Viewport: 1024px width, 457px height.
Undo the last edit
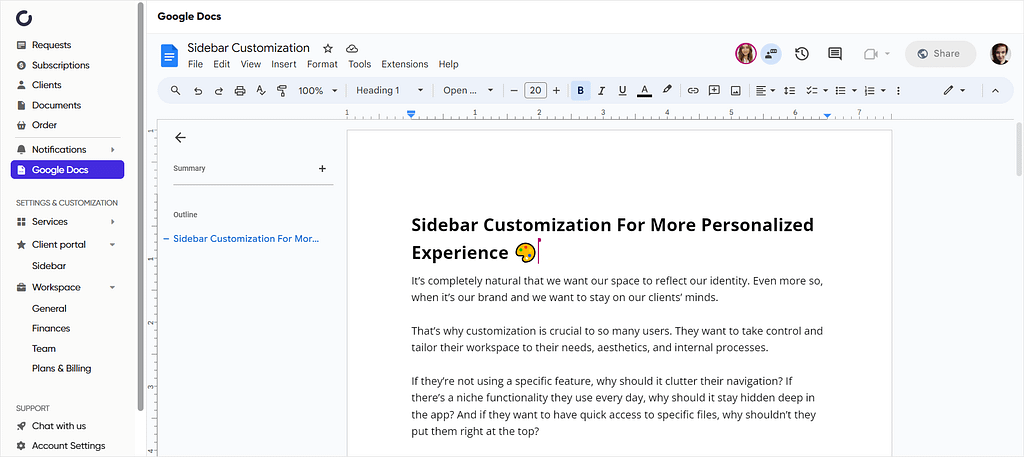pyautogui.click(x=198, y=91)
